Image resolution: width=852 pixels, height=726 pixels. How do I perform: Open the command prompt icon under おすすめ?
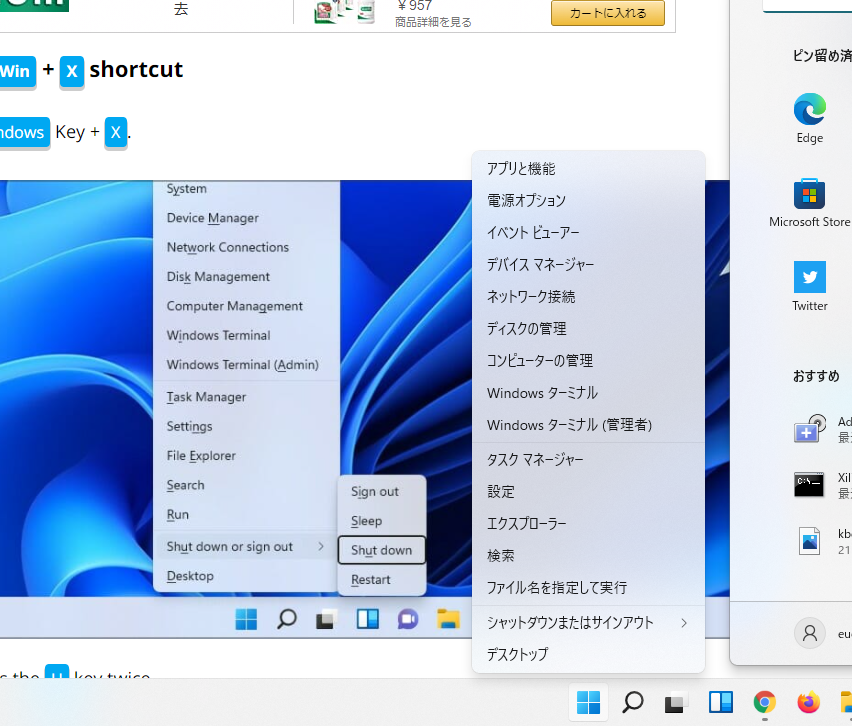[x=809, y=485]
